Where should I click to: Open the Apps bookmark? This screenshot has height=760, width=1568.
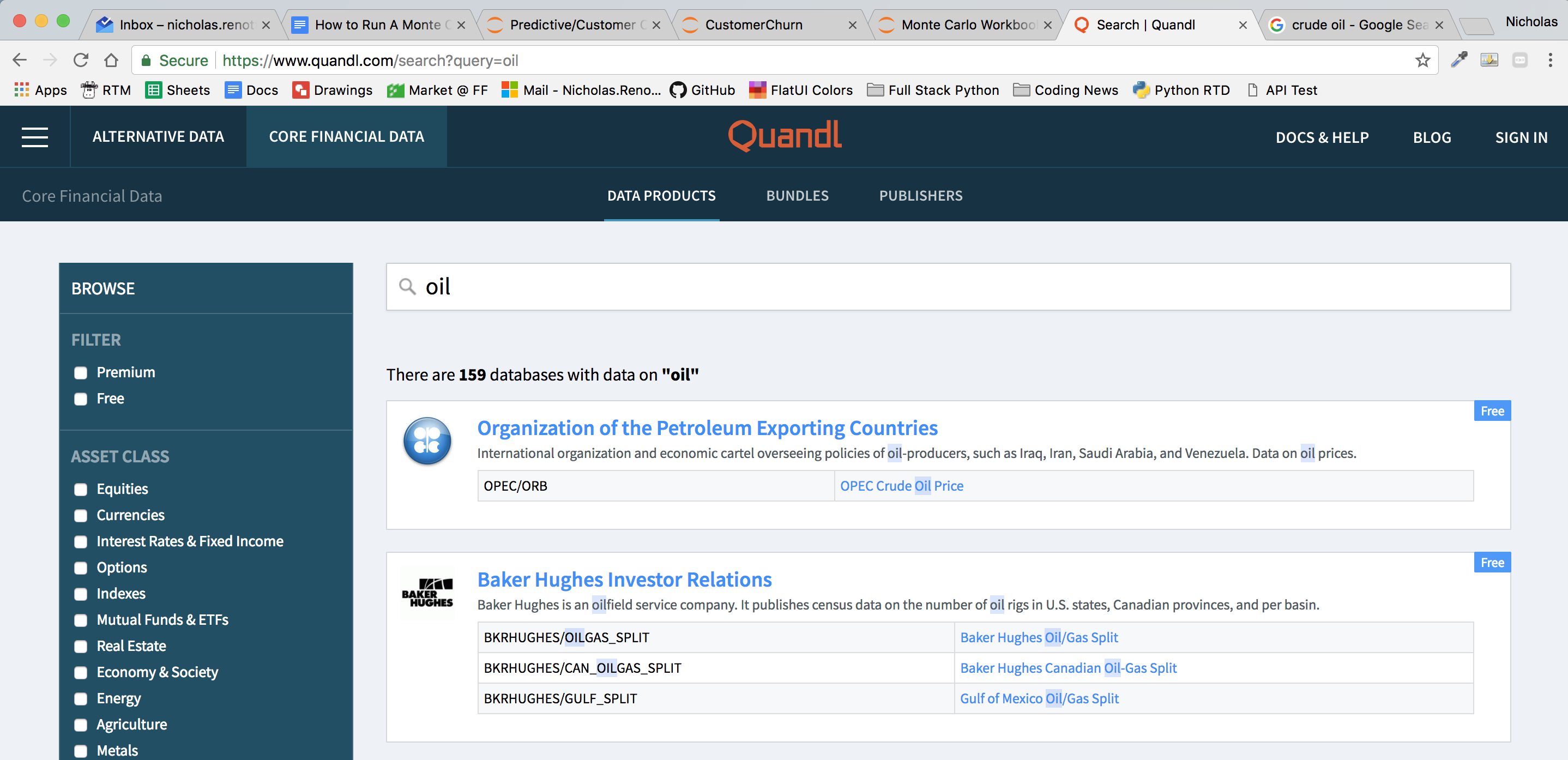pyautogui.click(x=40, y=90)
